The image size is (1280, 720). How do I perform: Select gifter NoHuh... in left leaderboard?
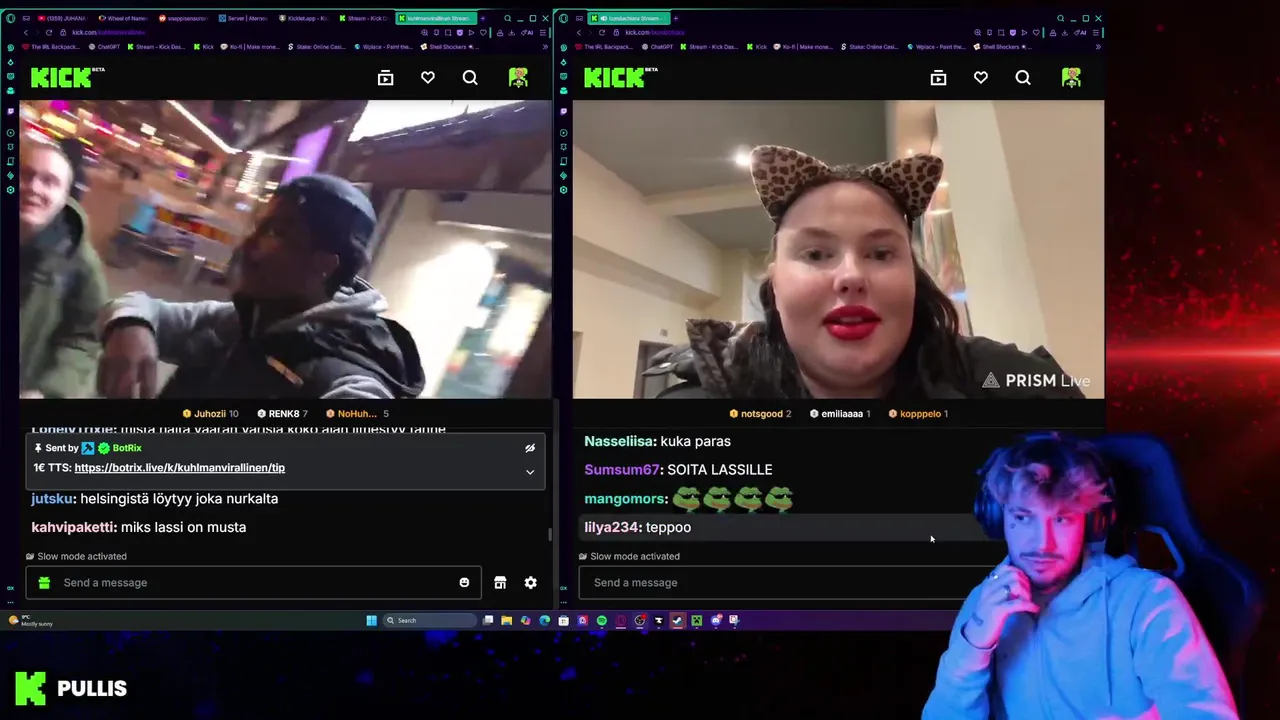pyautogui.click(x=356, y=413)
